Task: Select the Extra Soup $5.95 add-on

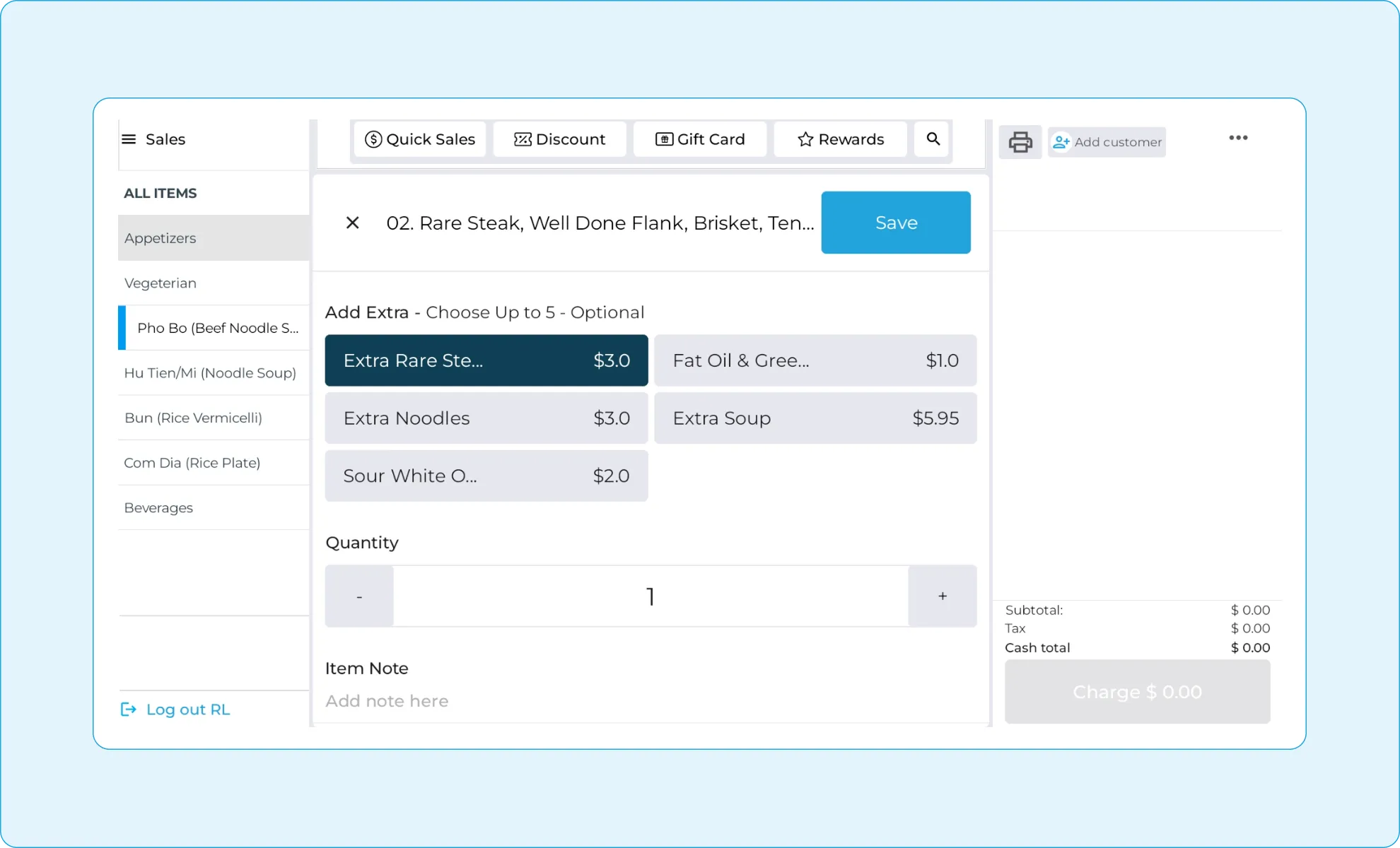Action: coord(815,418)
